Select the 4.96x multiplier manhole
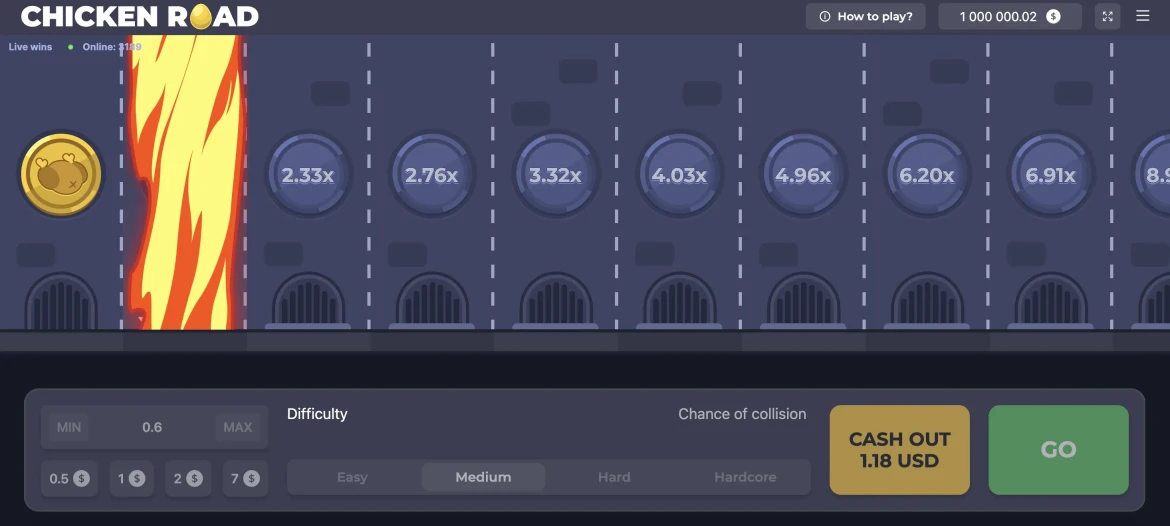The image size is (1170, 526). (803, 175)
